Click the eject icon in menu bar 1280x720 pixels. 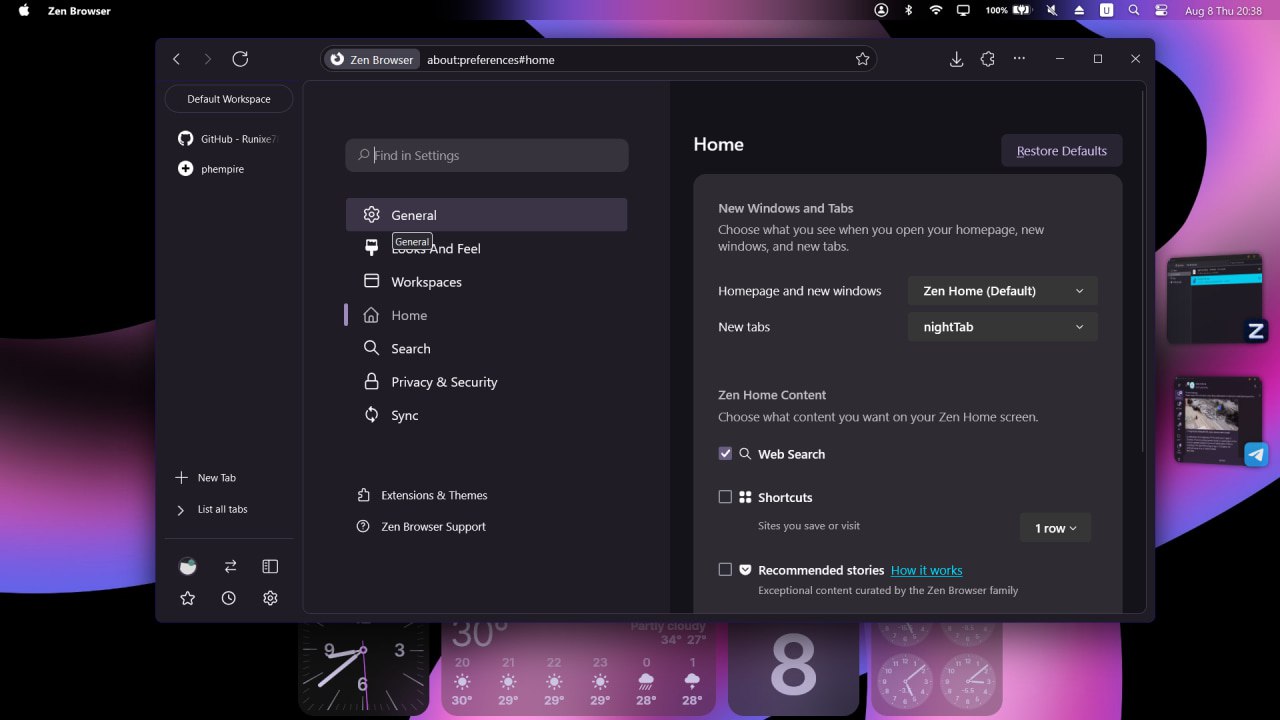pyautogui.click(x=1079, y=10)
